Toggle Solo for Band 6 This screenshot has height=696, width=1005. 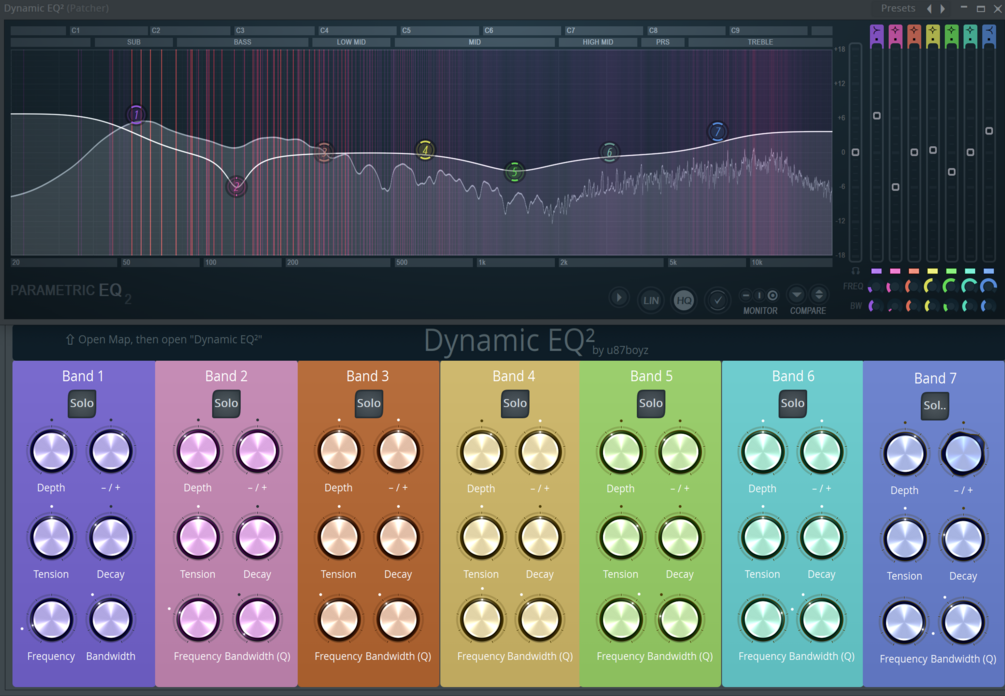792,404
